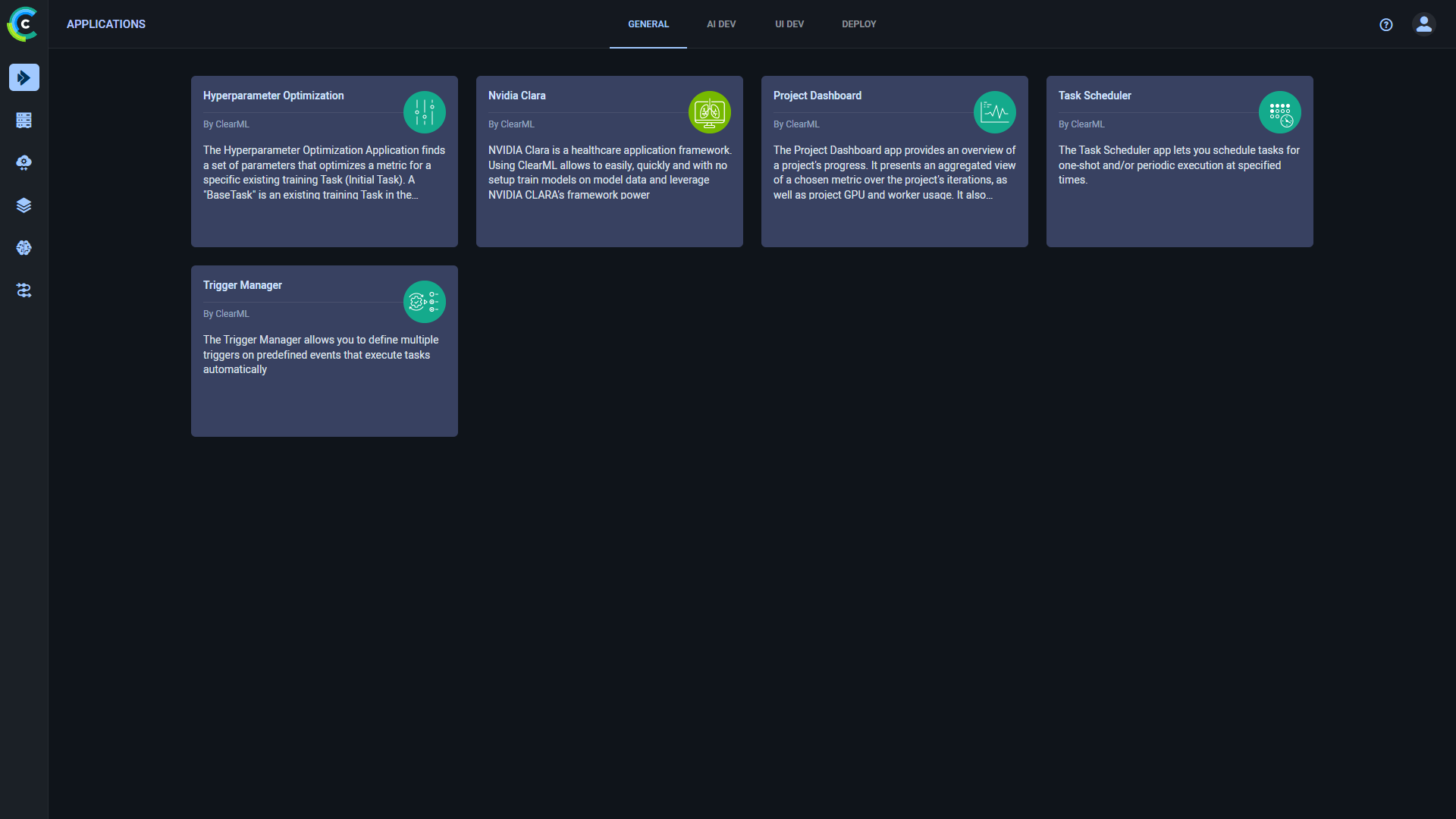
Task: Click the Task Scheduler clock icon
Action: coord(1280,111)
